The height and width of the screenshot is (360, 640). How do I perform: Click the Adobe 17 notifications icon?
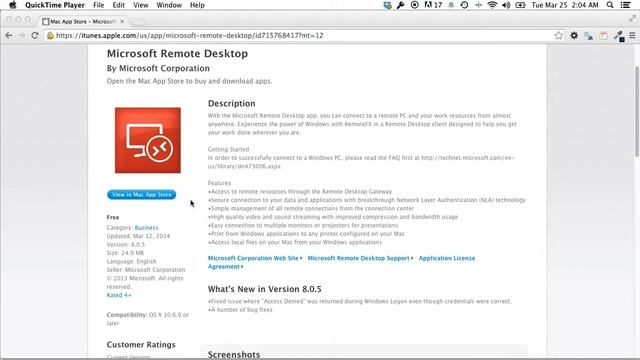pyautogui.click(x=433, y=5)
